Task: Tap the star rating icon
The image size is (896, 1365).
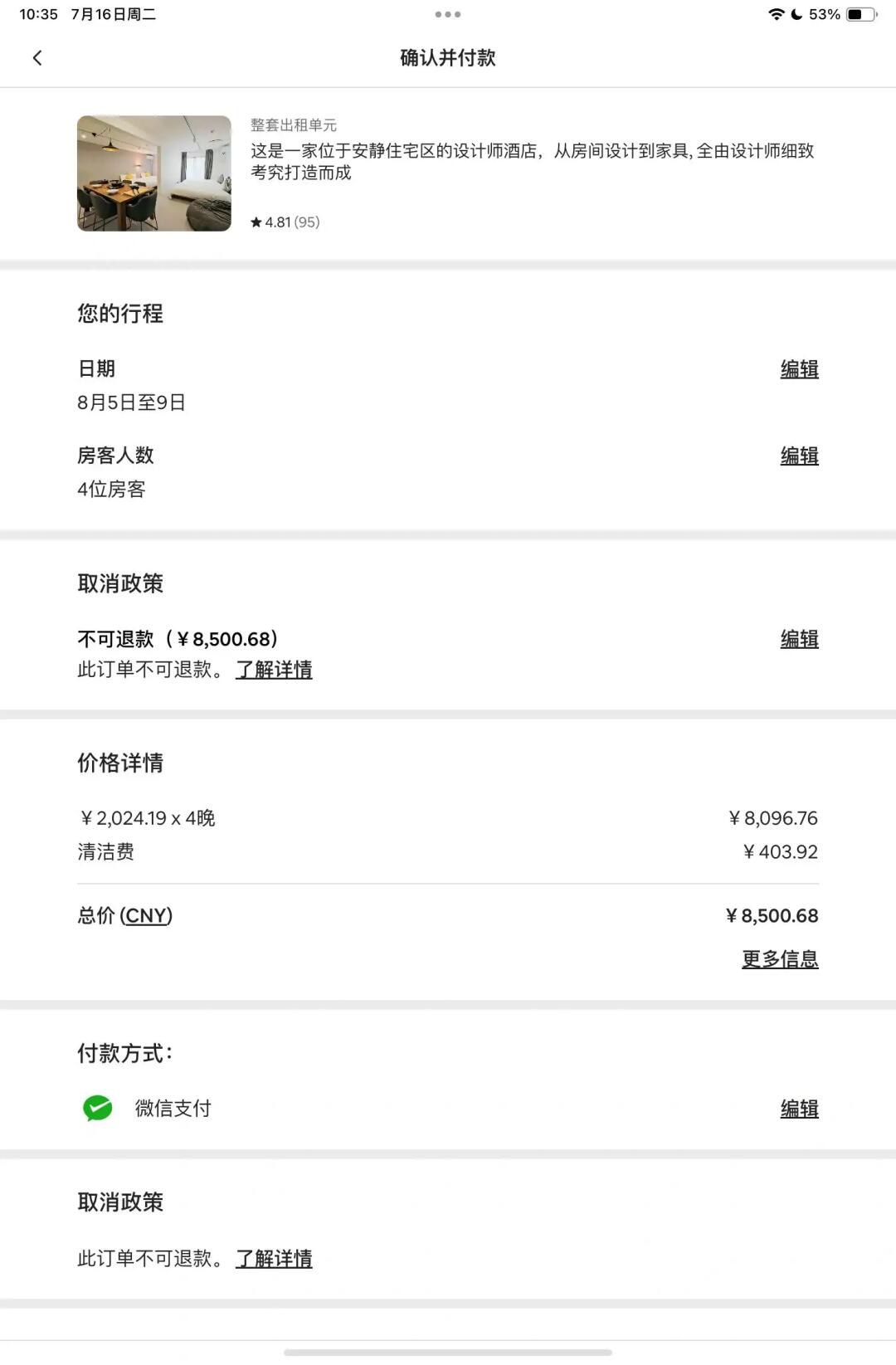Action: pos(256,222)
